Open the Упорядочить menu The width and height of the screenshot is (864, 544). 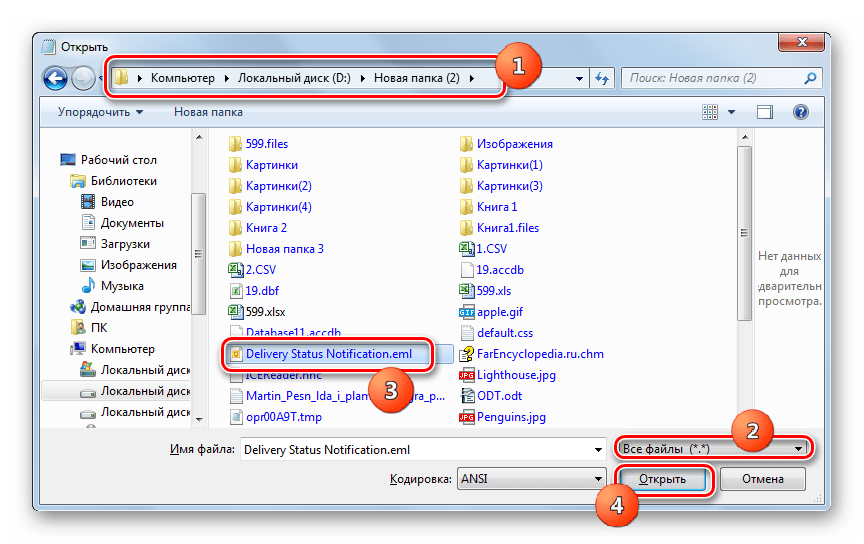tap(100, 112)
